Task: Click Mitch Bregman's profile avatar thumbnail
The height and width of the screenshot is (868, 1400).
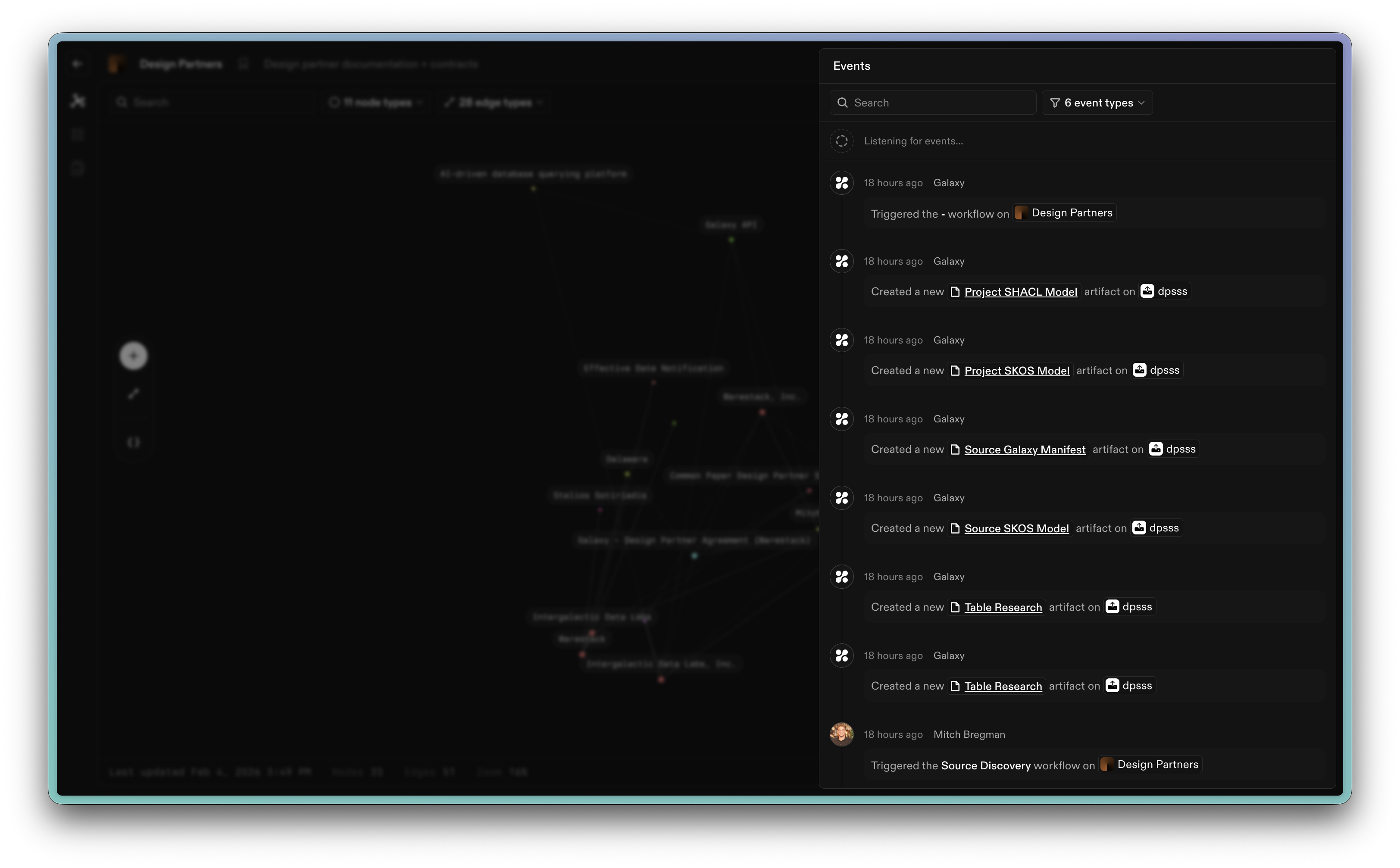Action: point(842,734)
